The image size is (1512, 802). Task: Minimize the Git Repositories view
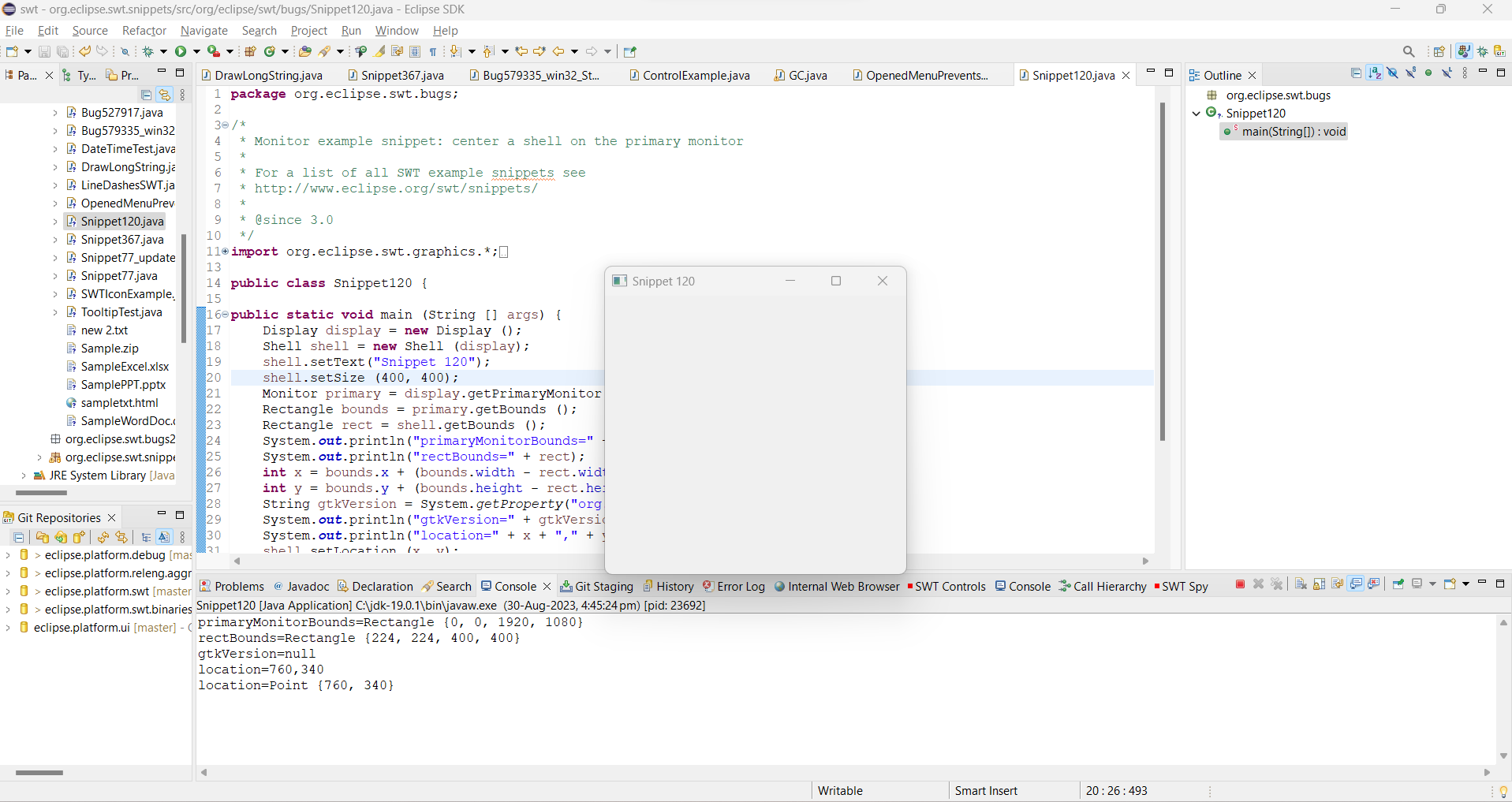point(161,513)
